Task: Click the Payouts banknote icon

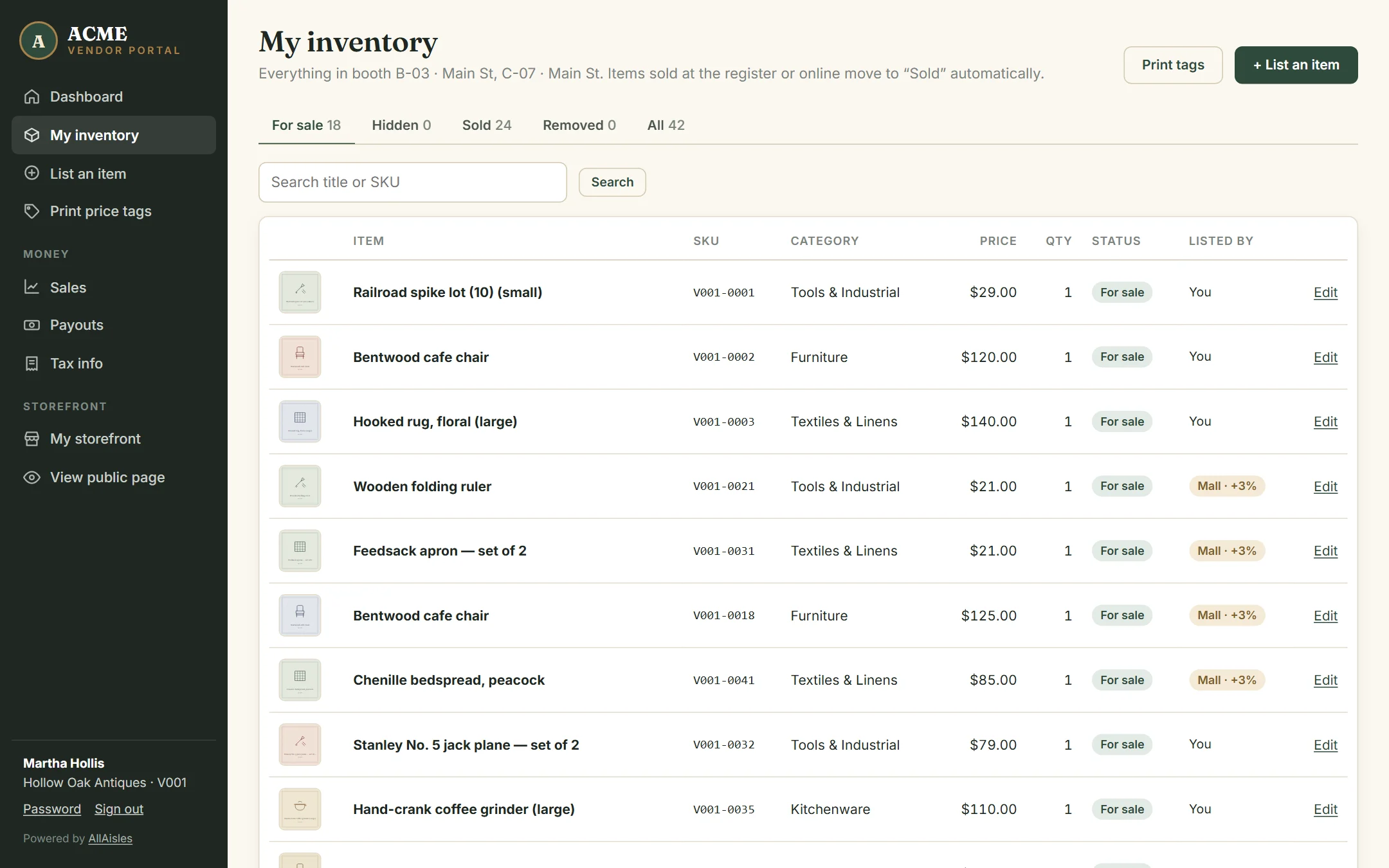Action: click(32, 325)
